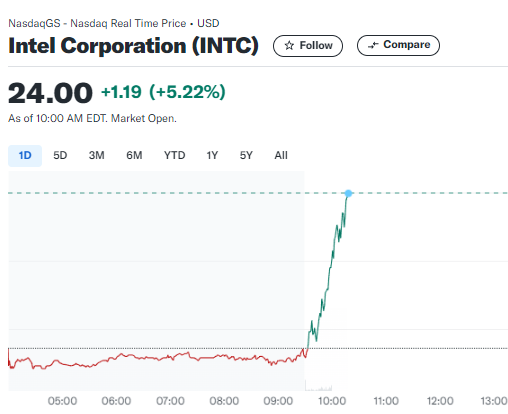Image resolution: width=508 pixels, height=414 pixels.
Task: Click the 07:00 time axis label
Action: tap(170, 401)
